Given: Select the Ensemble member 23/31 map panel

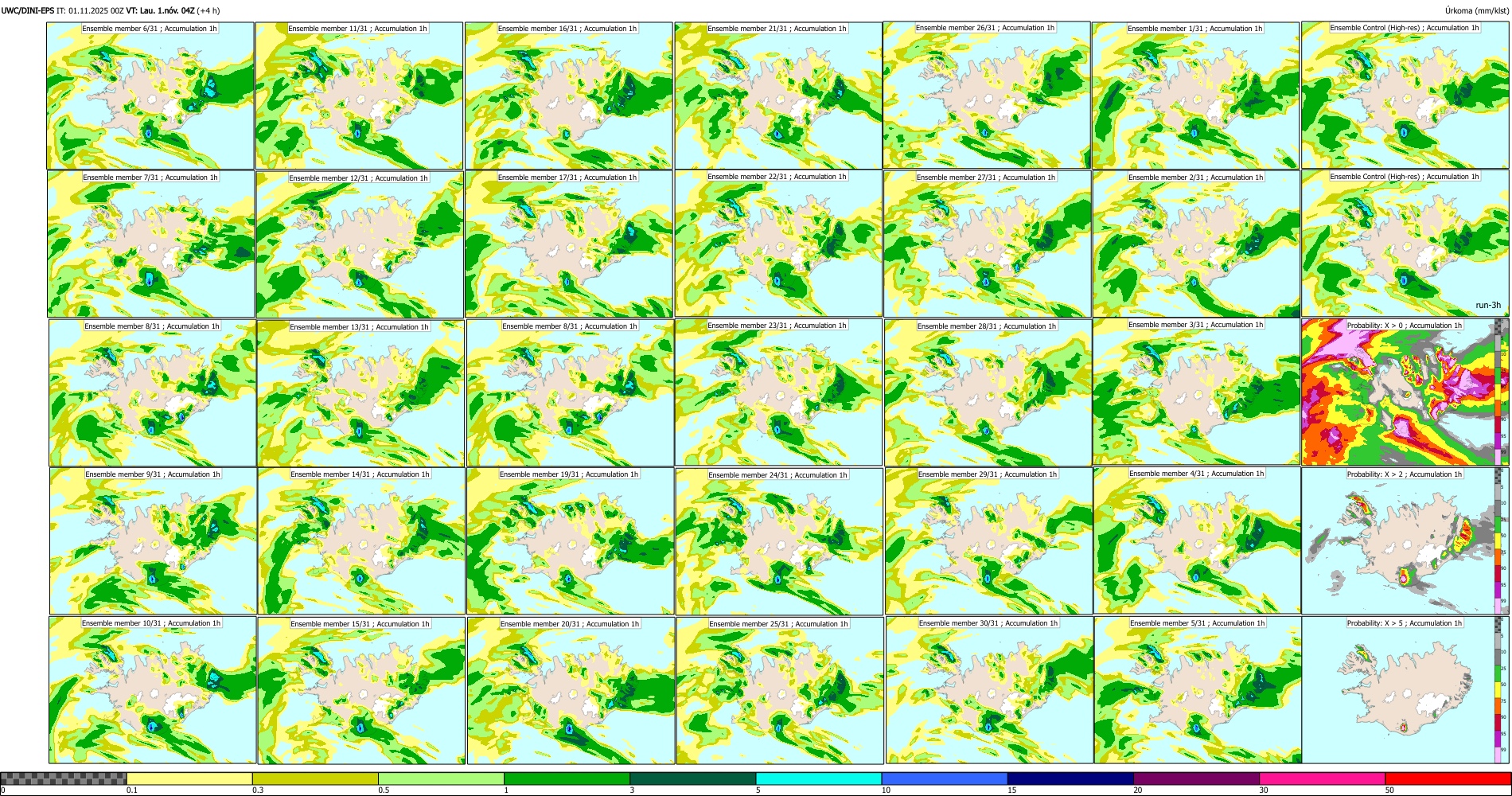Looking at the screenshot, I should click(778, 392).
